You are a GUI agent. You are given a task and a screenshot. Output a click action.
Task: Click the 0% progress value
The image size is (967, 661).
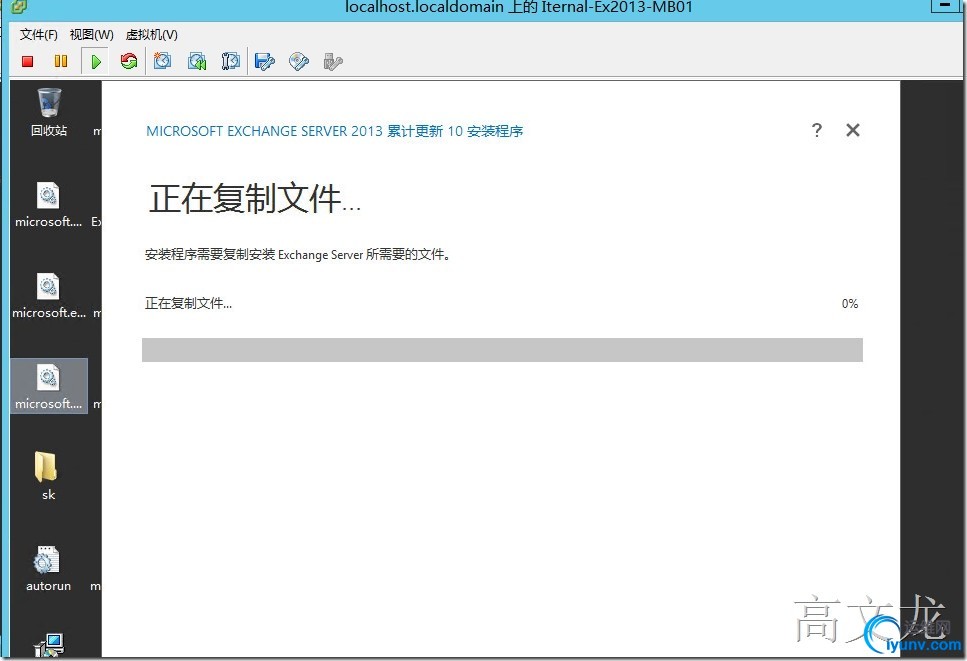click(850, 303)
